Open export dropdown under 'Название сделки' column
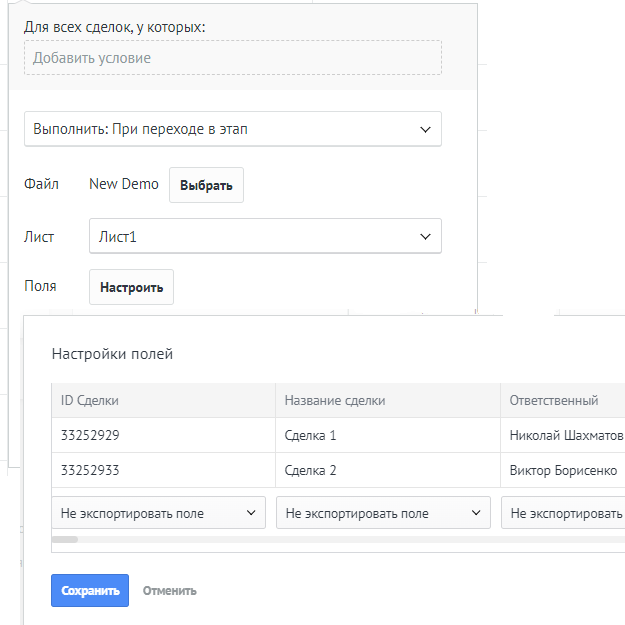This screenshot has width=625, height=625. pos(383,513)
